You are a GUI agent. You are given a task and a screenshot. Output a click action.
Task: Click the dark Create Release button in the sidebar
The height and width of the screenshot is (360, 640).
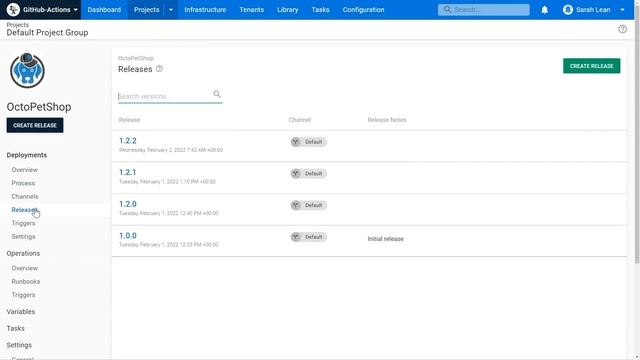pos(35,125)
